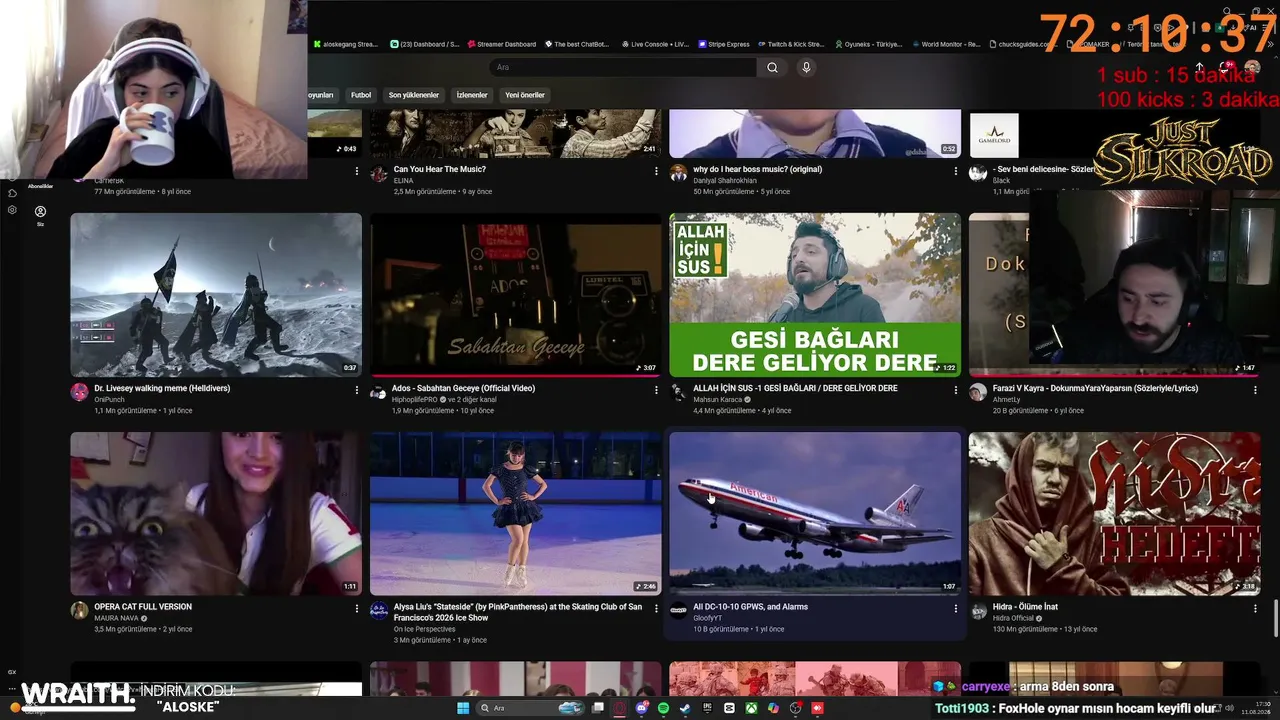Image resolution: width=1280 pixels, height=720 pixels.
Task: Open 'OPERA CAT FULL VERSION' video title
Action: click(x=143, y=607)
